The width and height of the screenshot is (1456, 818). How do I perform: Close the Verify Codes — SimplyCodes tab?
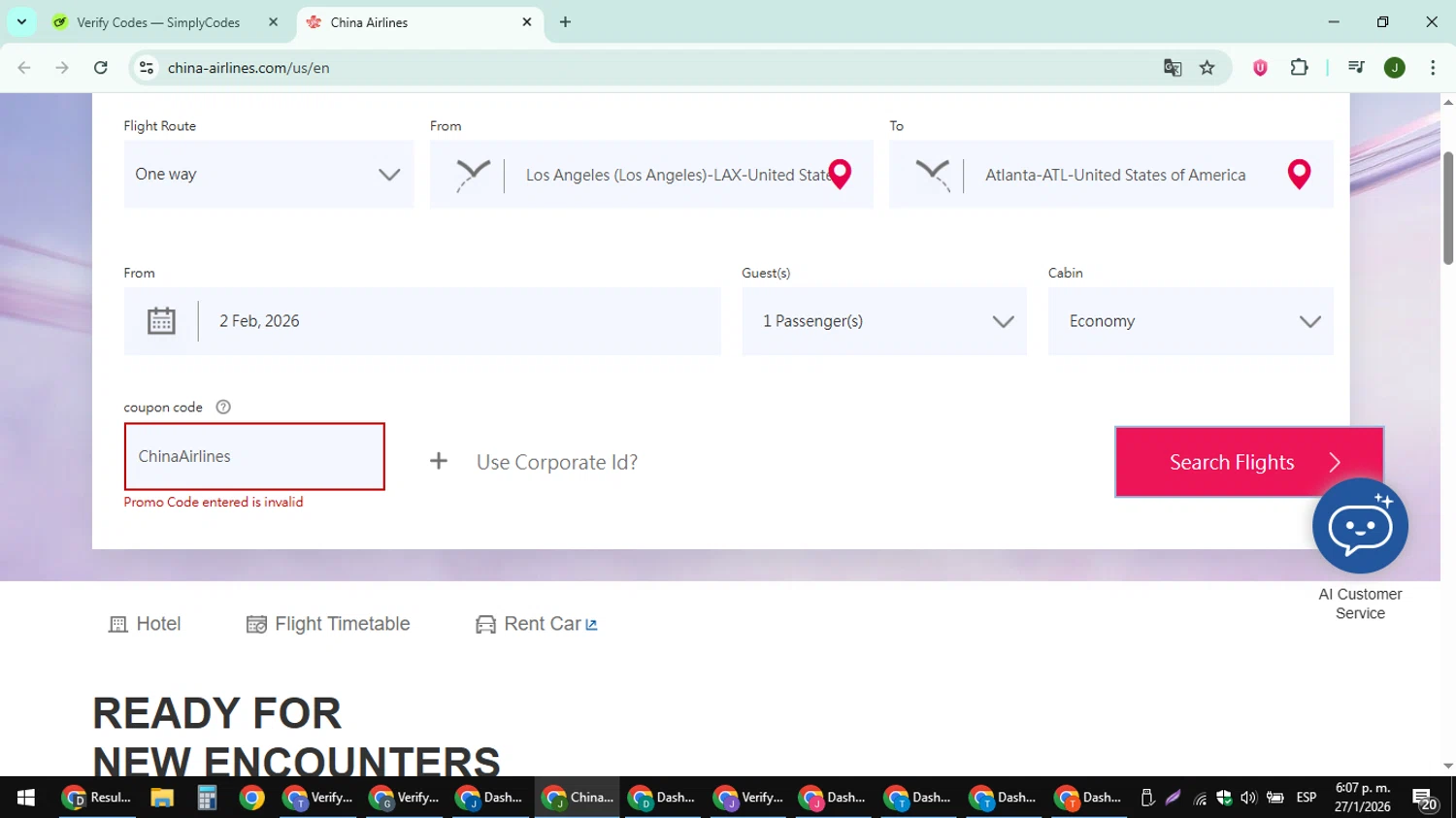tap(274, 22)
